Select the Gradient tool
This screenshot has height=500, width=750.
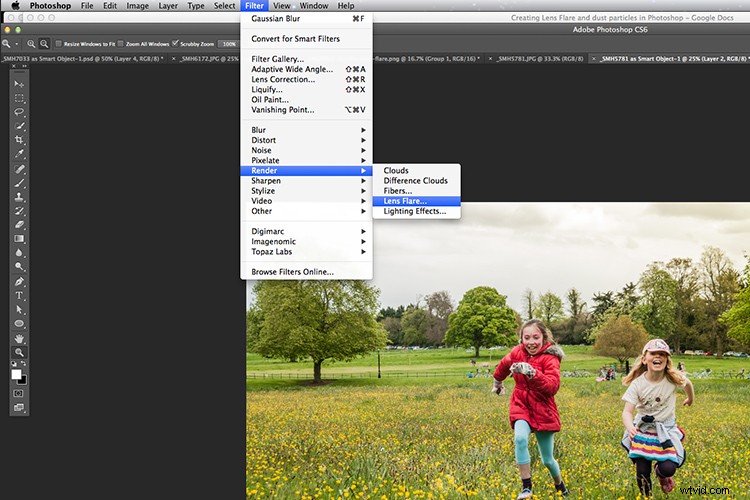[x=19, y=238]
